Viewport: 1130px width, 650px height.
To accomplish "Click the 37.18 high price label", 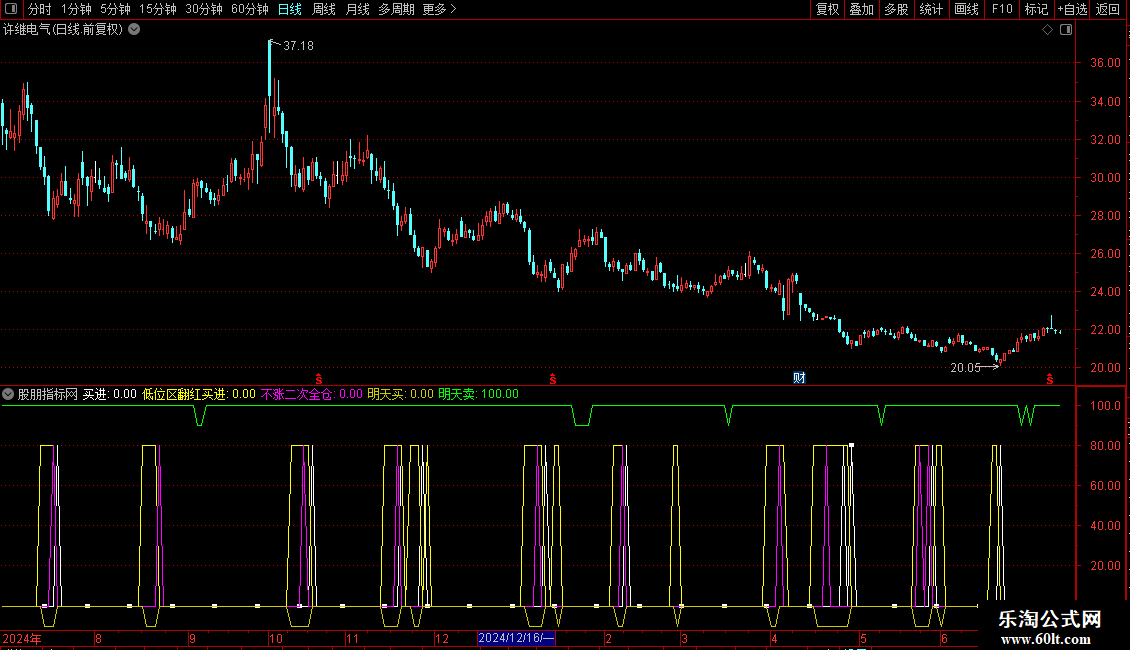I will click(x=298, y=45).
